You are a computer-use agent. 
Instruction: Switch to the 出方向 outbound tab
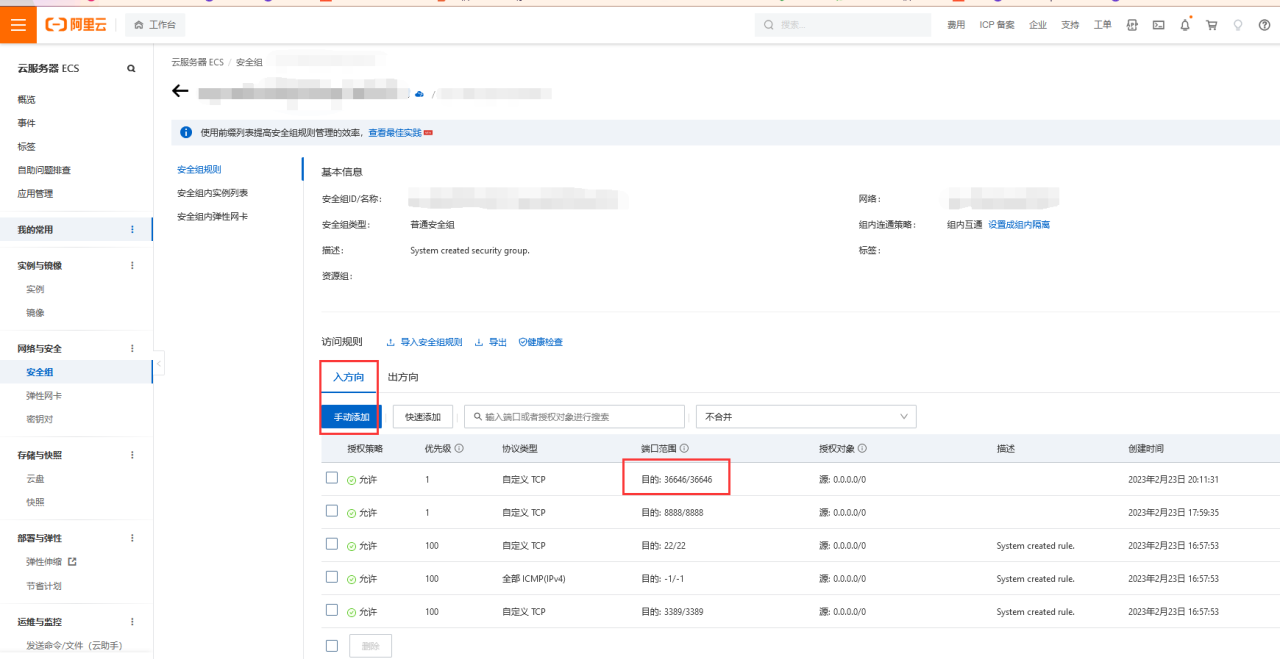403,377
